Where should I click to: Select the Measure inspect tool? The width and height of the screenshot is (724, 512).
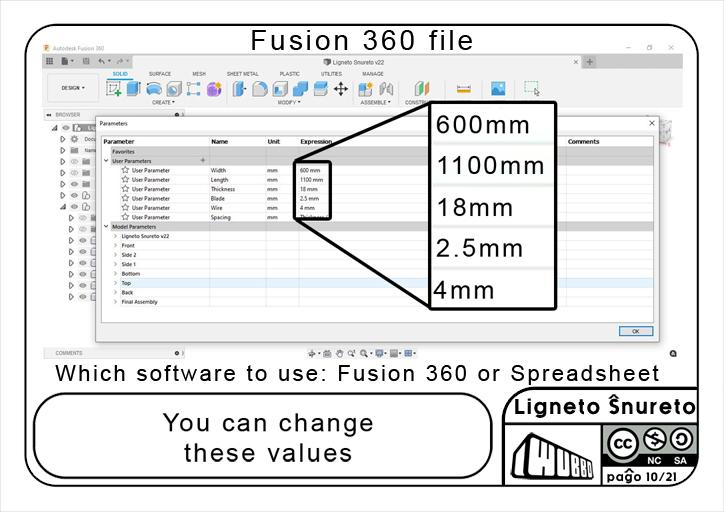464,89
